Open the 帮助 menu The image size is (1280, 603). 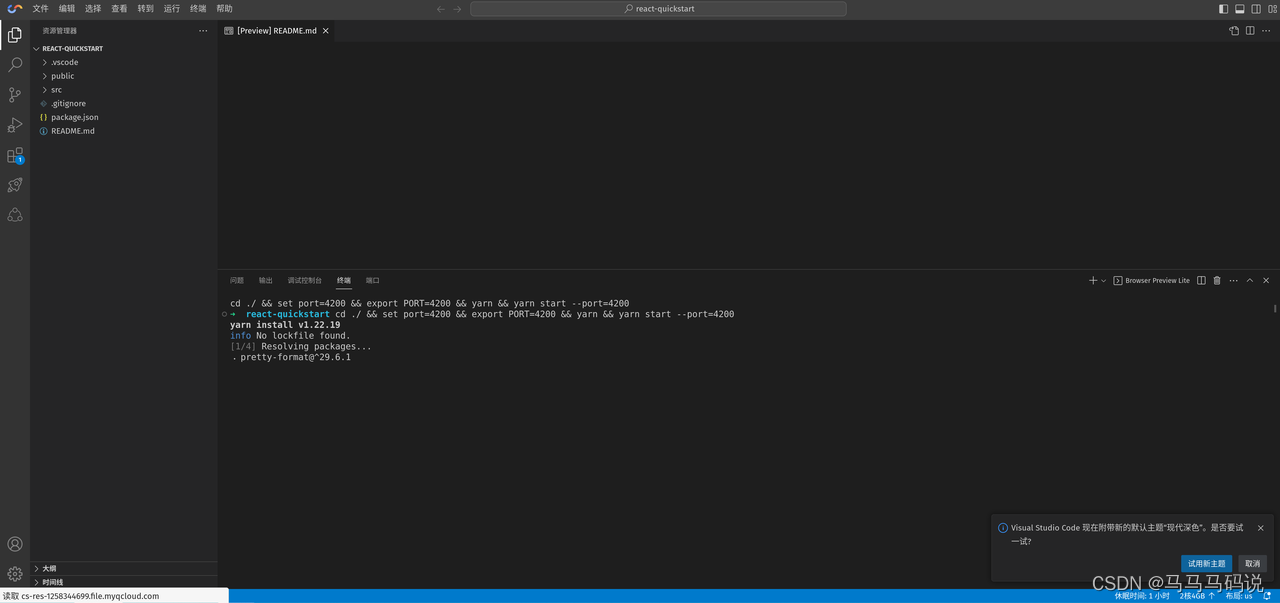point(224,9)
